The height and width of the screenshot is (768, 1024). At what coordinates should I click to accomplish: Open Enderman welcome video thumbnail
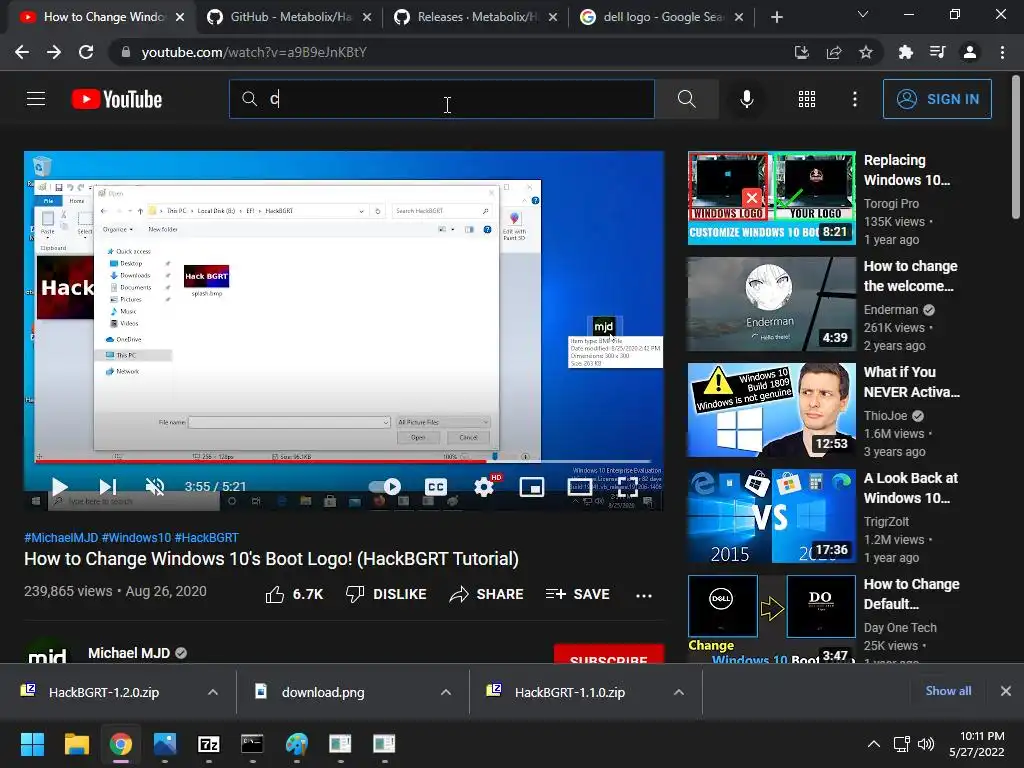pos(771,304)
